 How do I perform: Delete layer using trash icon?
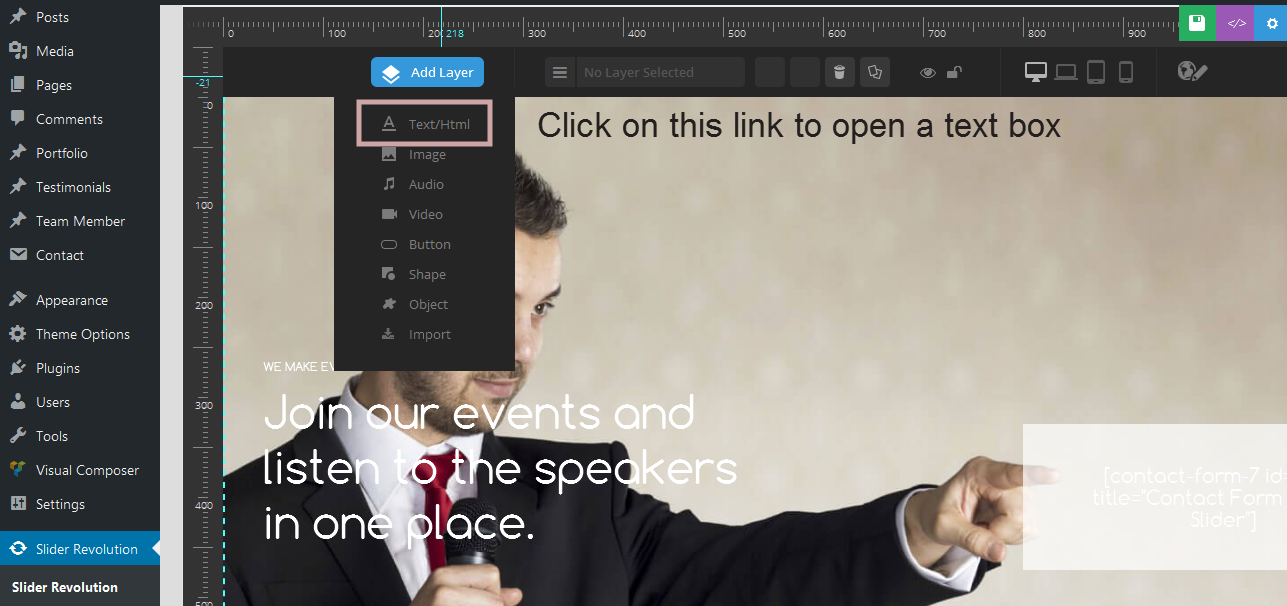(x=839, y=72)
